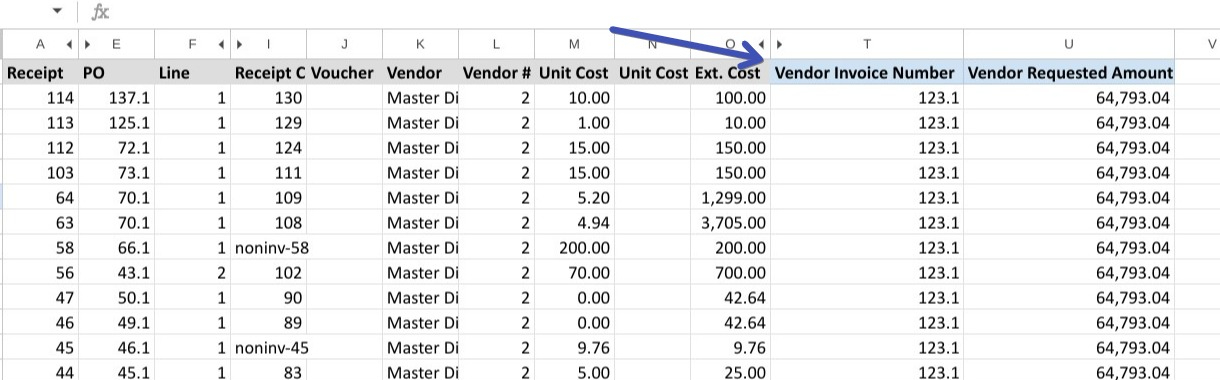The height and width of the screenshot is (380, 1220).
Task: Select Ext. Cost cell with value 3,705.00
Action: tap(730, 223)
